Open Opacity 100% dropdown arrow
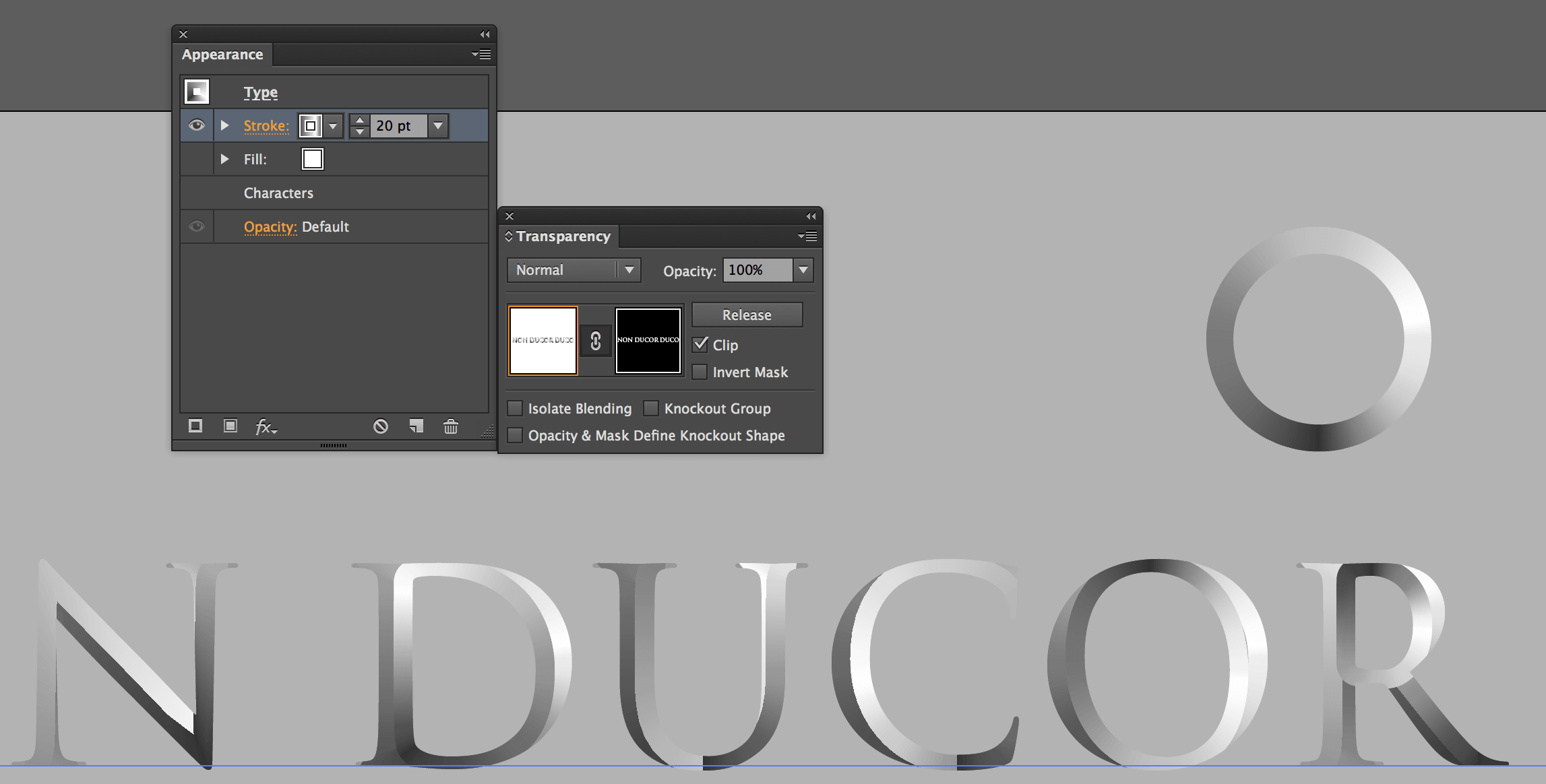1546x784 pixels. (803, 270)
